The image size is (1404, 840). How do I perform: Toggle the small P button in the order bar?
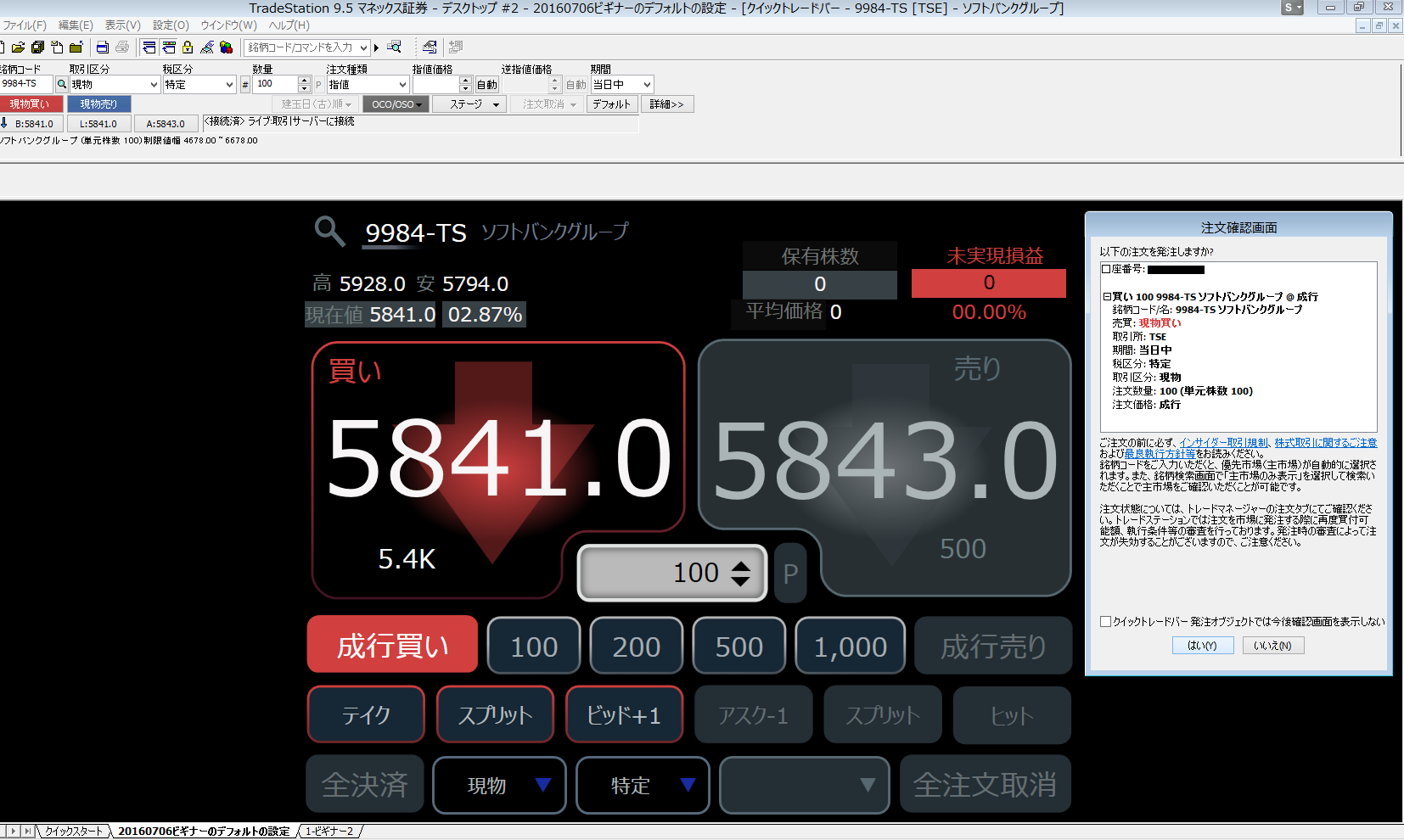[x=318, y=85]
